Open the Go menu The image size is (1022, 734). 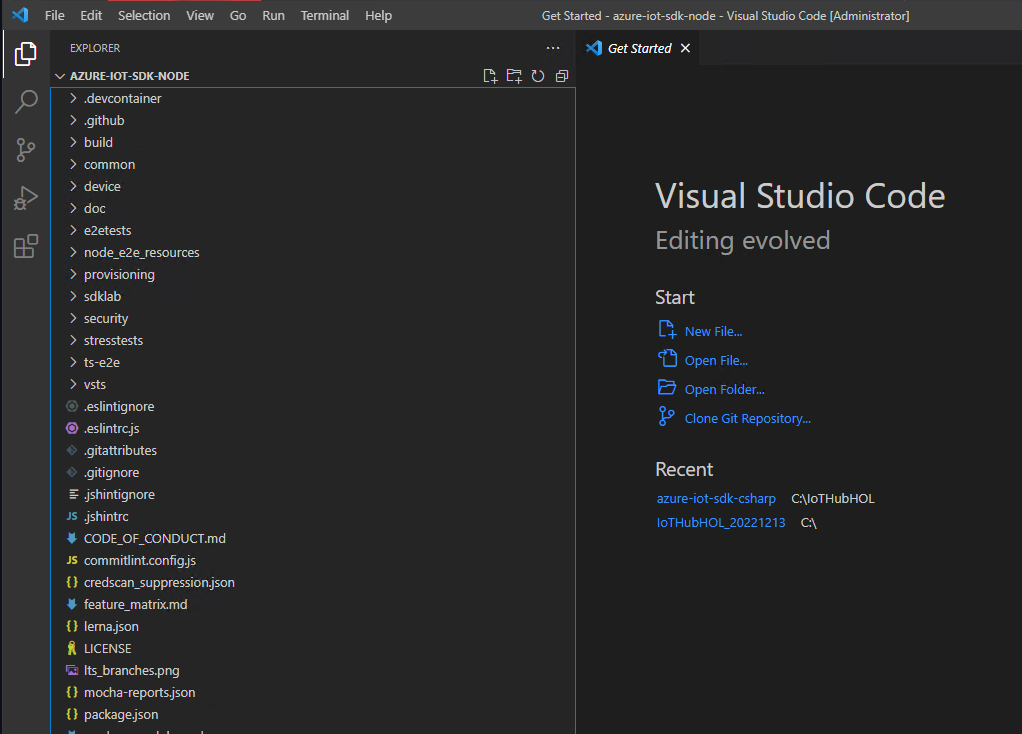[238, 15]
